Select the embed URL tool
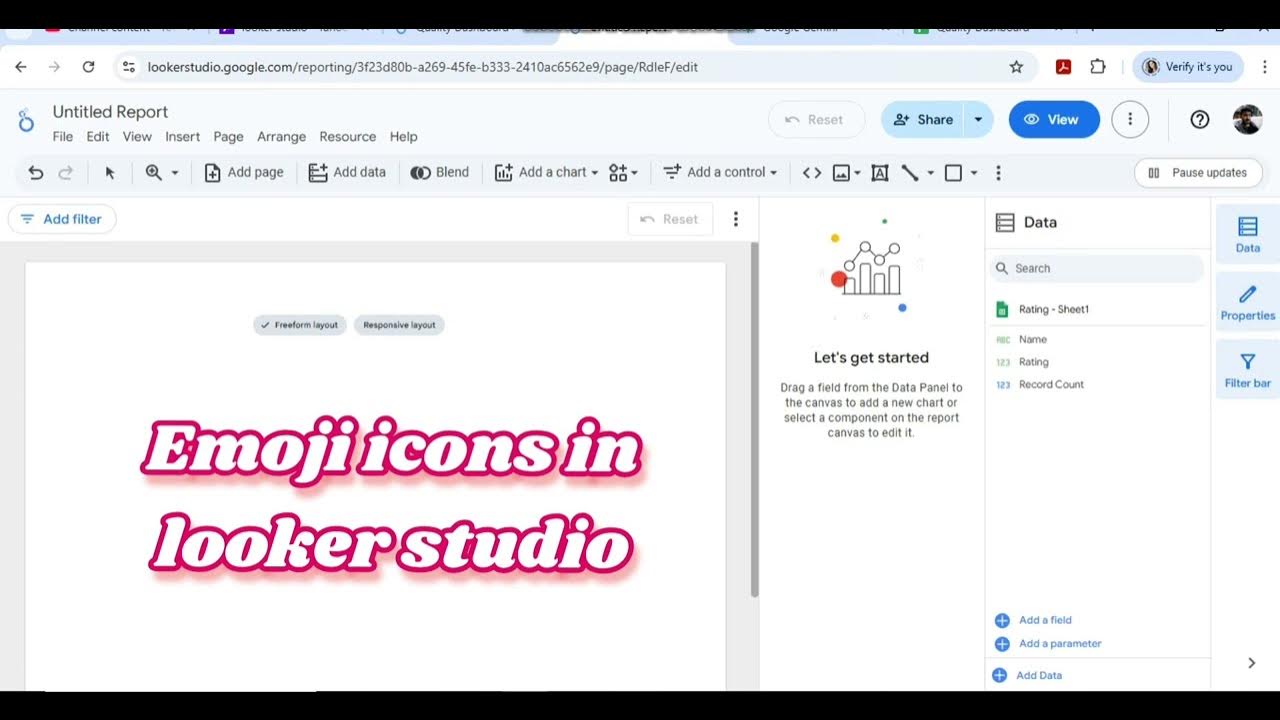The height and width of the screenshot is (720, 1280). [811, 172]
